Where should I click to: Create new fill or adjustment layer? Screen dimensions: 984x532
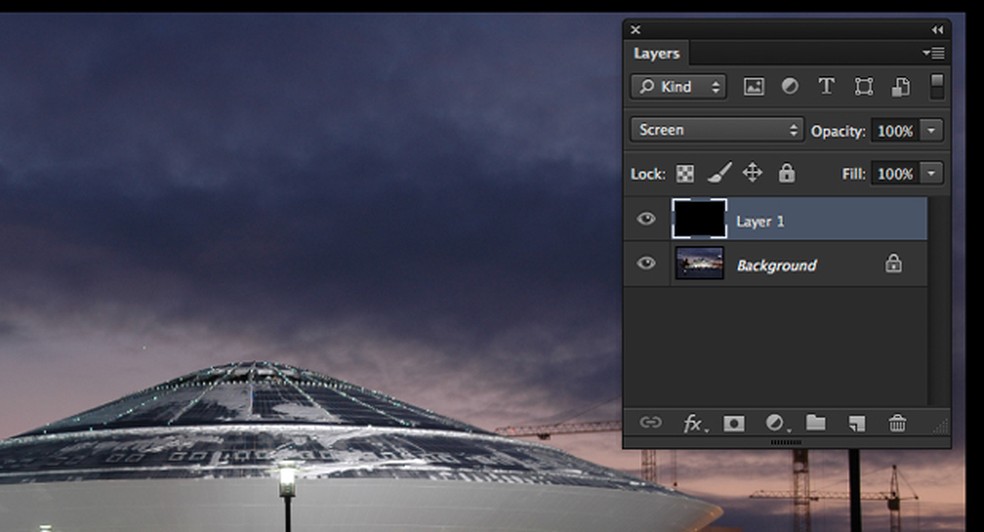777,423
